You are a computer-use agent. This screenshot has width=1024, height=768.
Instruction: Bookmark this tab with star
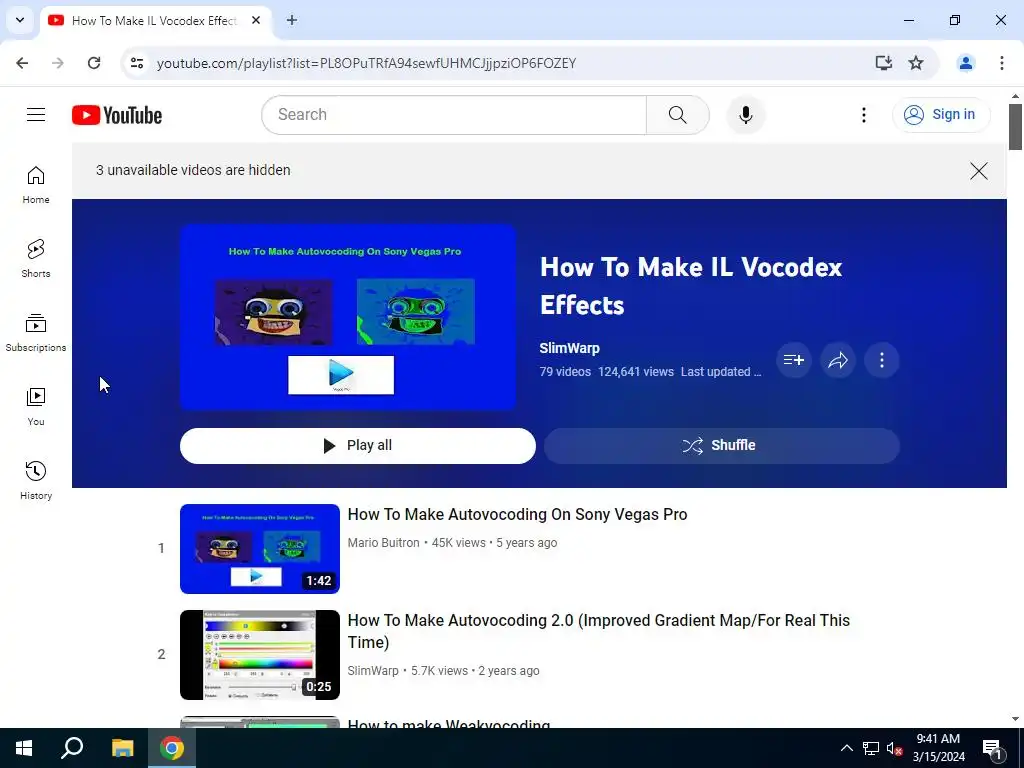coord(916,63)
